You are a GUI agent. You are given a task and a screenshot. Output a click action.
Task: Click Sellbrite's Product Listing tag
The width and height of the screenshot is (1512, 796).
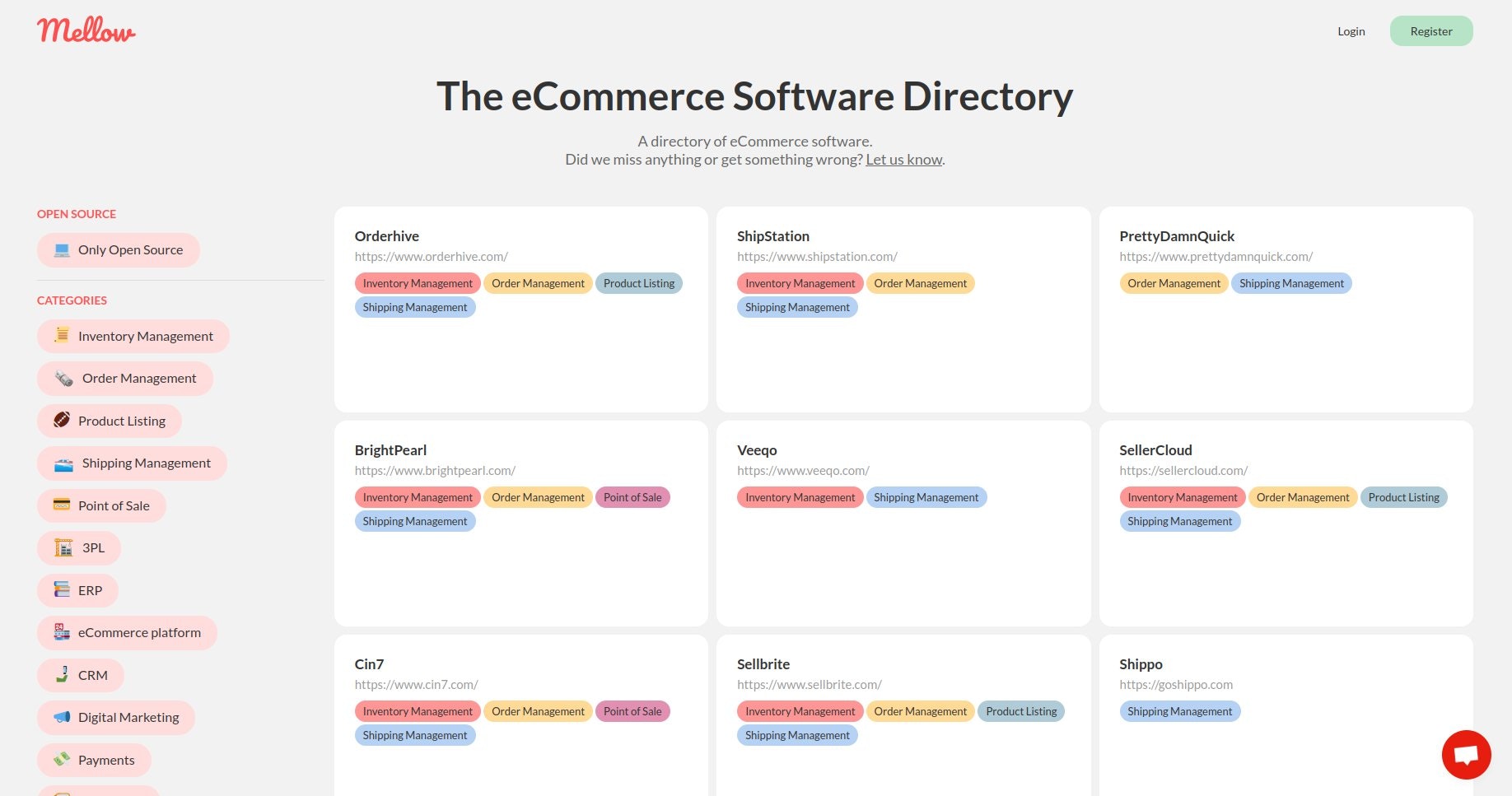(1021, 711)
